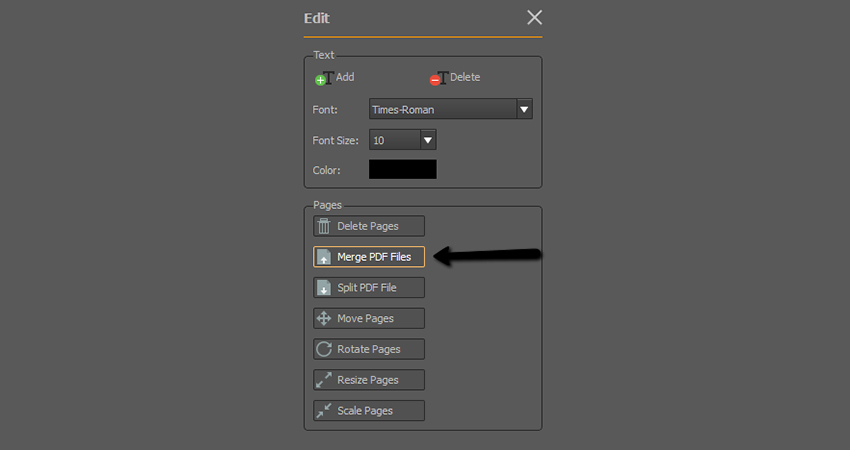850x450 pixels.
Task: Click the Merge PDF Files button
Action: [369, 257]
